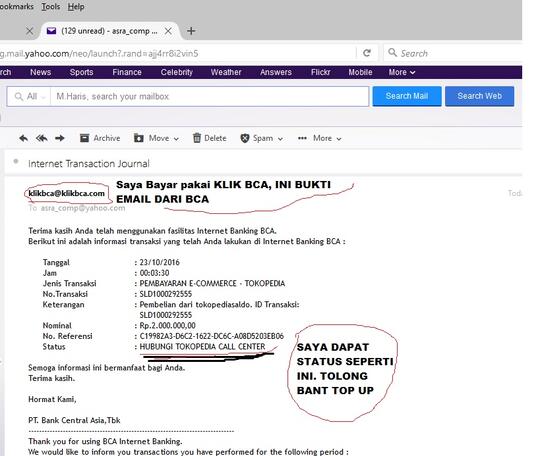The image size is (540, 456).
Task: Click the Internet Transaction Journal subject
Action: pos(89,164)
